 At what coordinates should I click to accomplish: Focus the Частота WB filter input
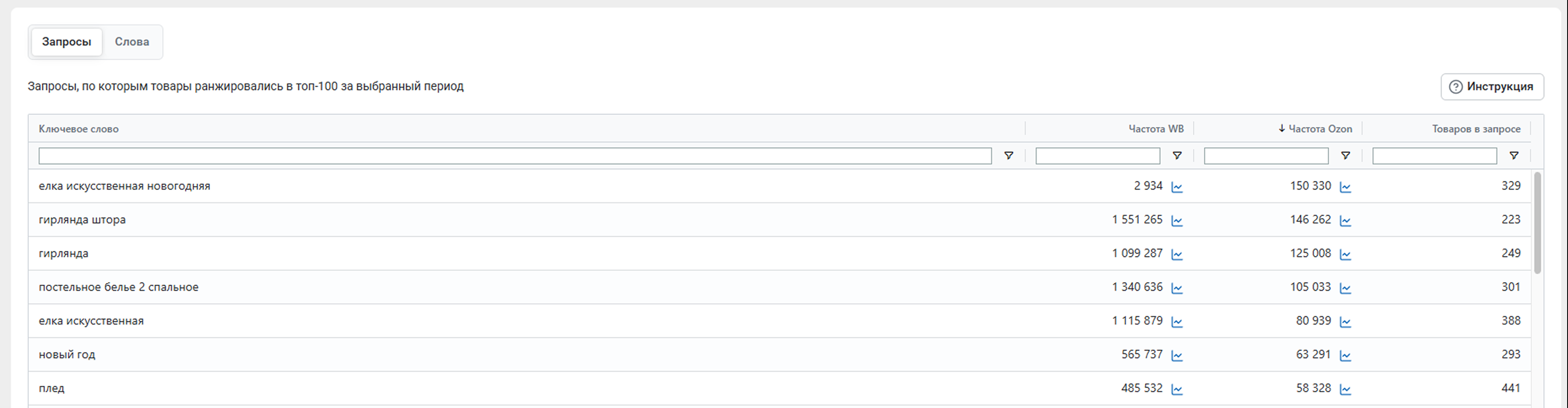coord(1097,156)
